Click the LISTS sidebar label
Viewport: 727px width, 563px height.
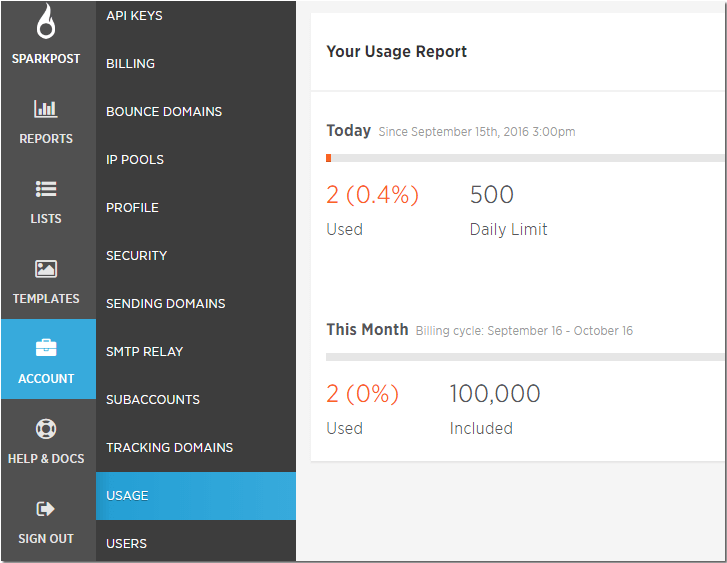46,218
